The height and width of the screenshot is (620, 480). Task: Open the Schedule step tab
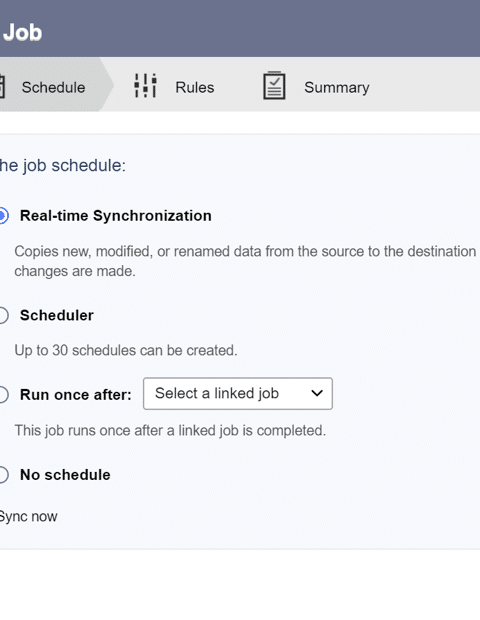[53, 85]
